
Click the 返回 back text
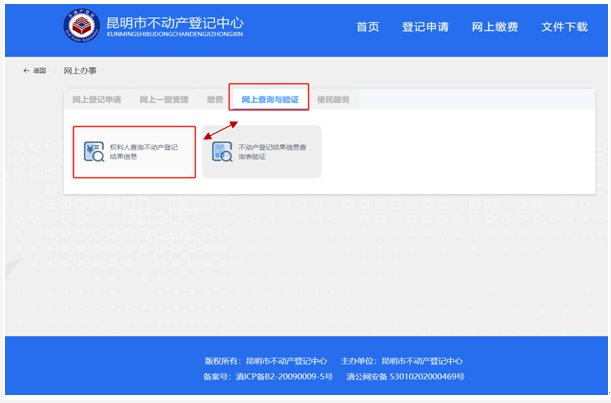[40, 71]
